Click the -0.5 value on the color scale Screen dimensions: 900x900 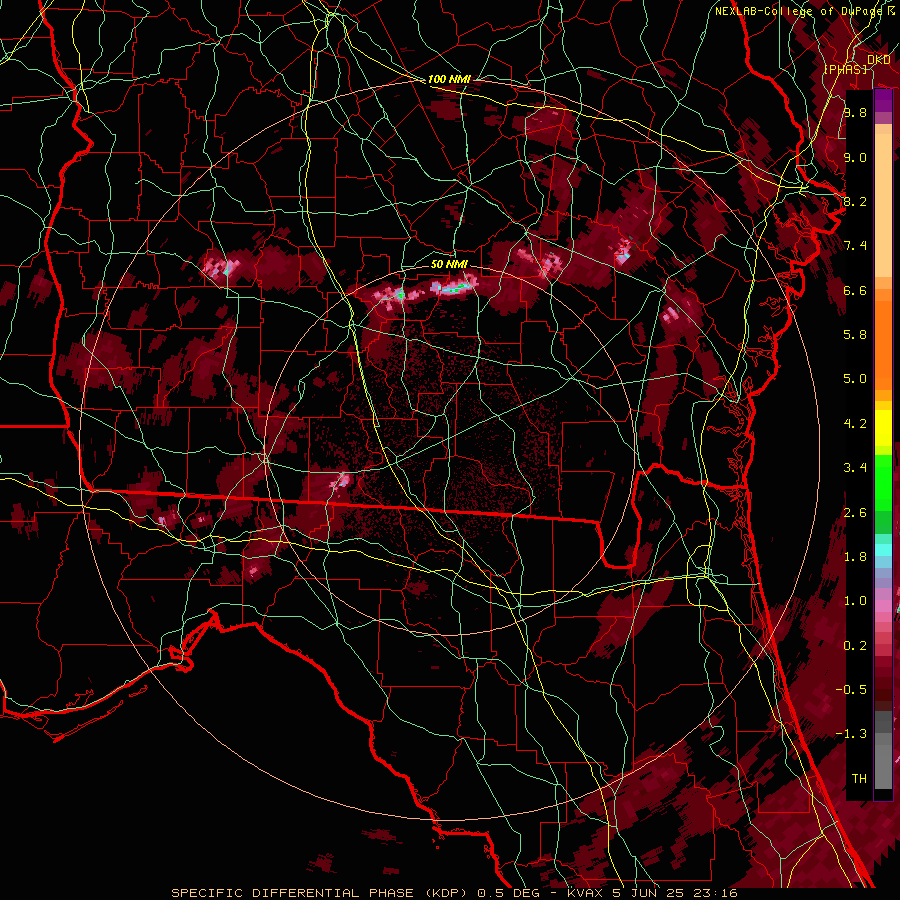851,690
